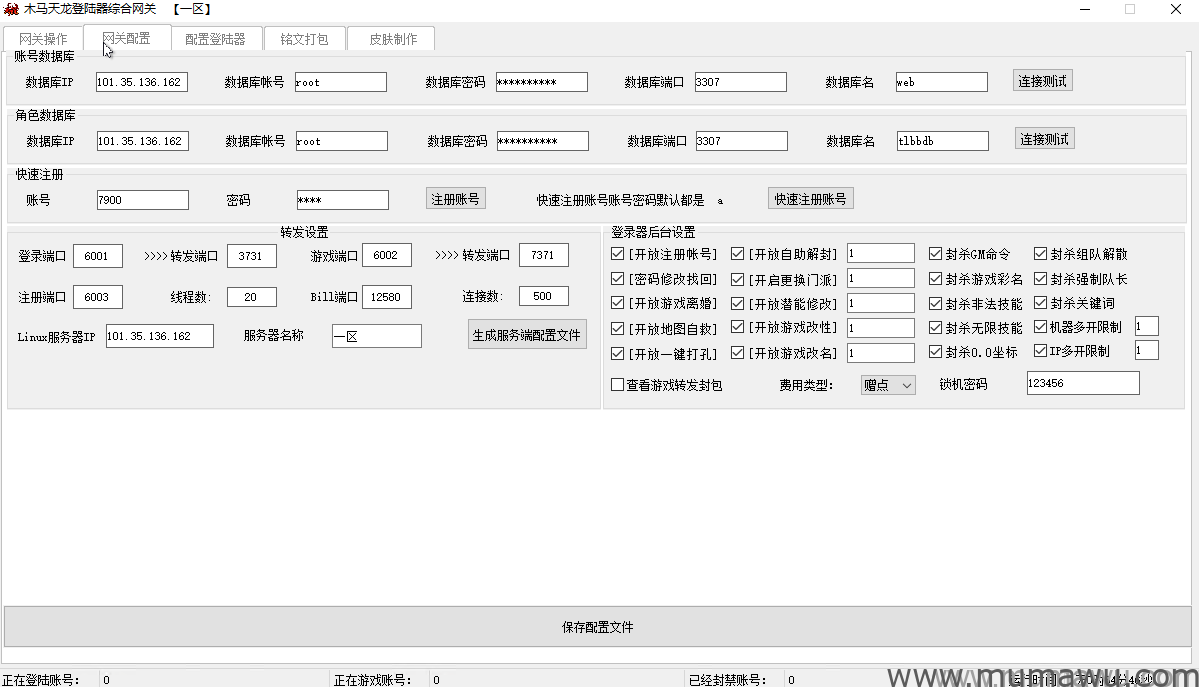The image size is (1199, 687).
Task: Switch to the 网关操作 tab
Action: point(43,39)
